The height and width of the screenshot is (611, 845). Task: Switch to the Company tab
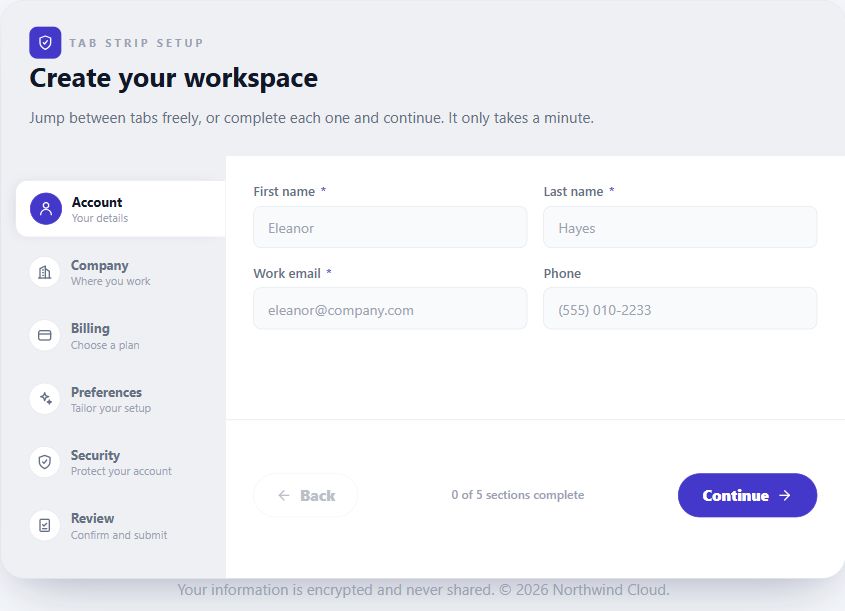pyautogui.click(x=121, y=272)
